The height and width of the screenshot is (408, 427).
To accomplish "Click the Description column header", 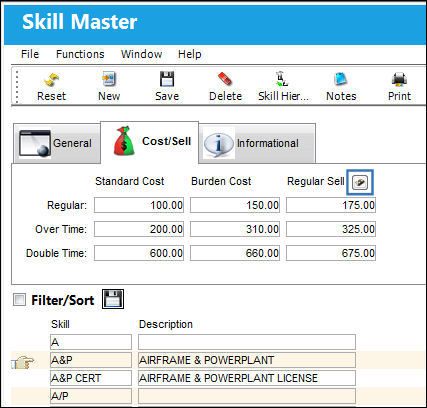I will 166,324.
